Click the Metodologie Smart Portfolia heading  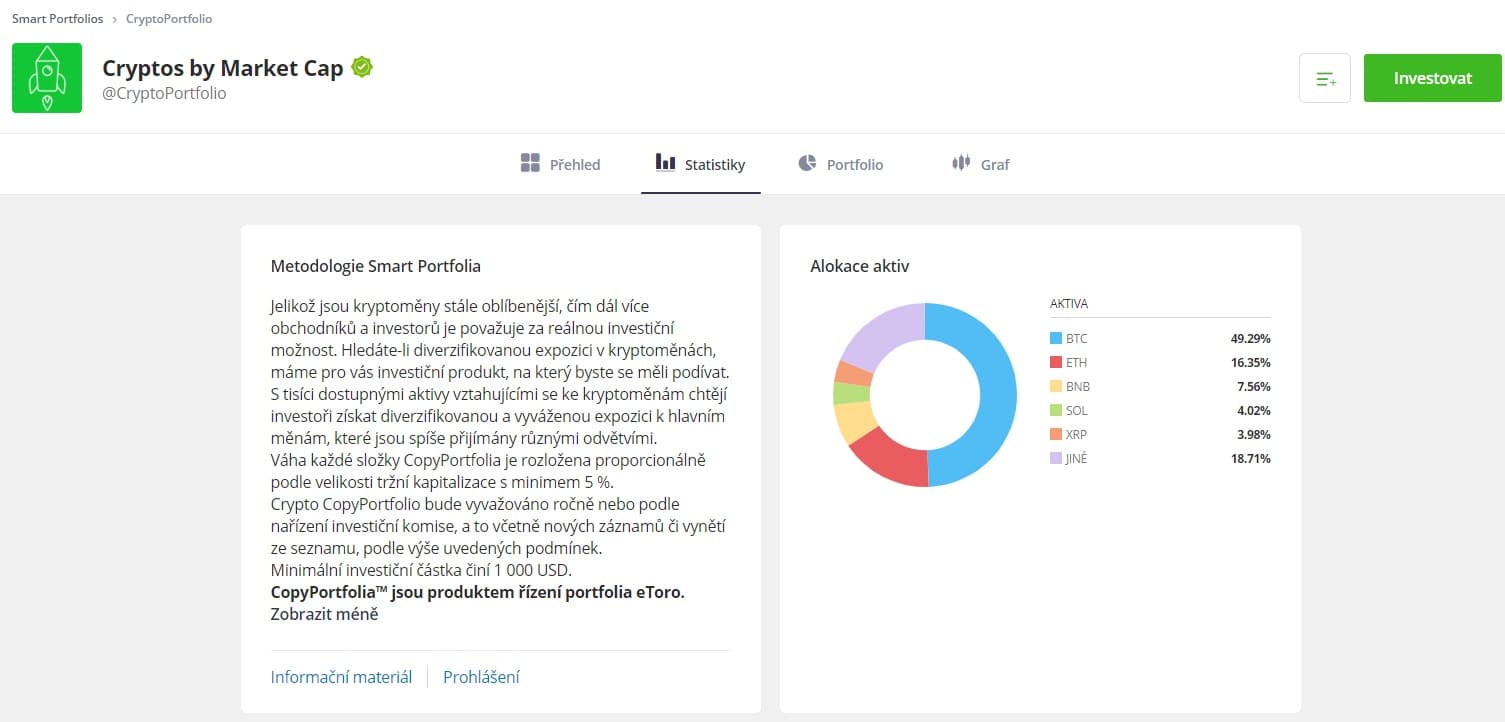coord(376,266)
